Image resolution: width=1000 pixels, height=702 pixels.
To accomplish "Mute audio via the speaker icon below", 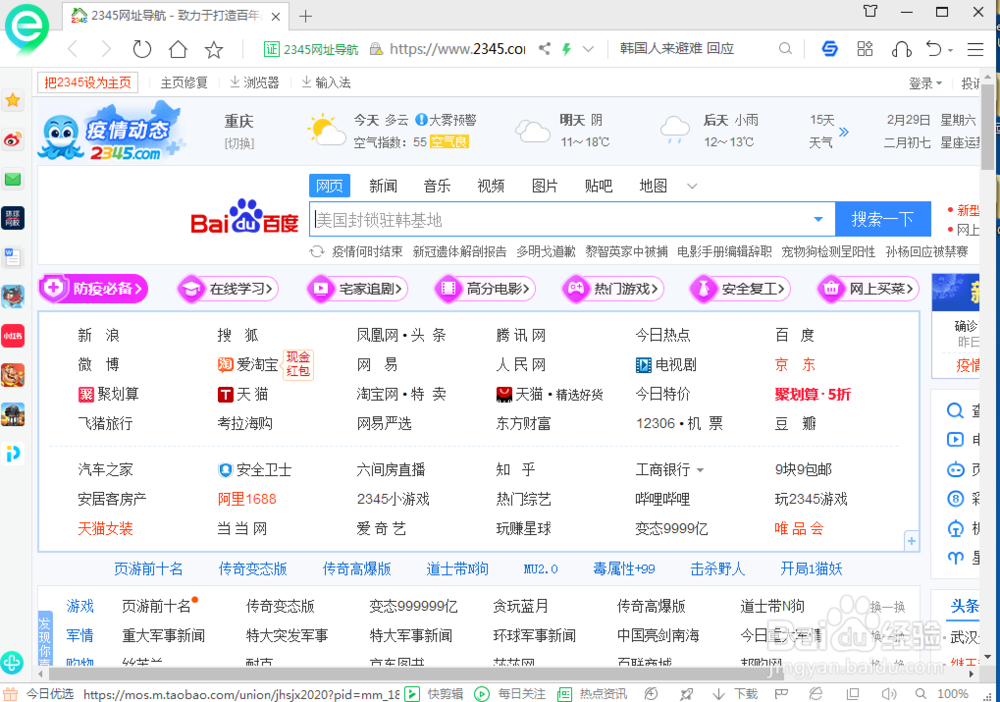I will coord(889,693).
